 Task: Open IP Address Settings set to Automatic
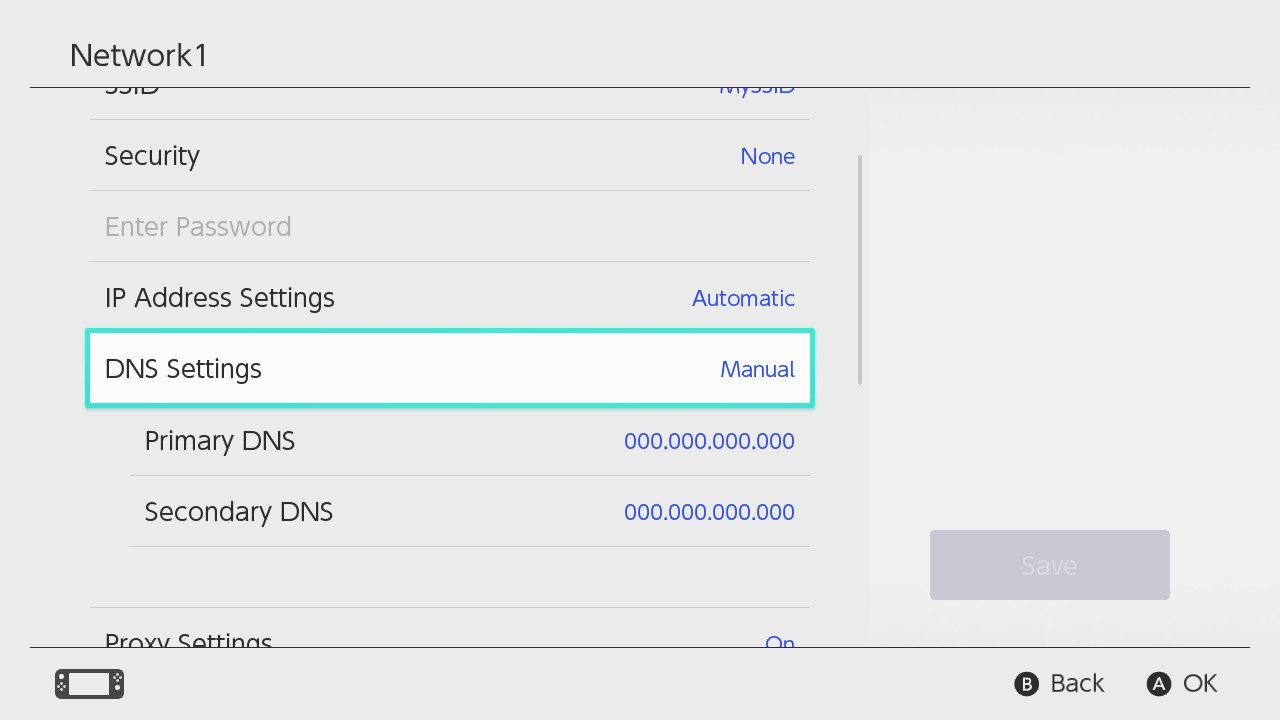click(450, 297)
